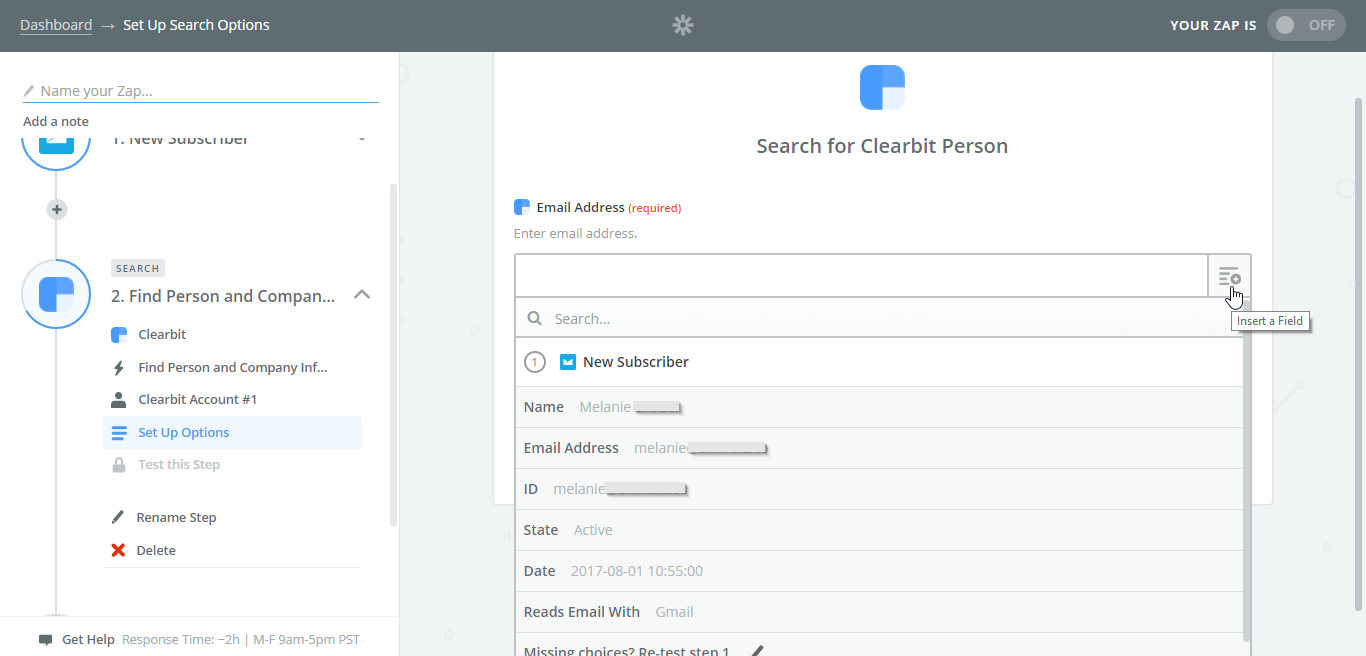The height and width of the screenshot is (656, 1366).
Task: Go back to the Dashboard
Action: pos(56,25)
